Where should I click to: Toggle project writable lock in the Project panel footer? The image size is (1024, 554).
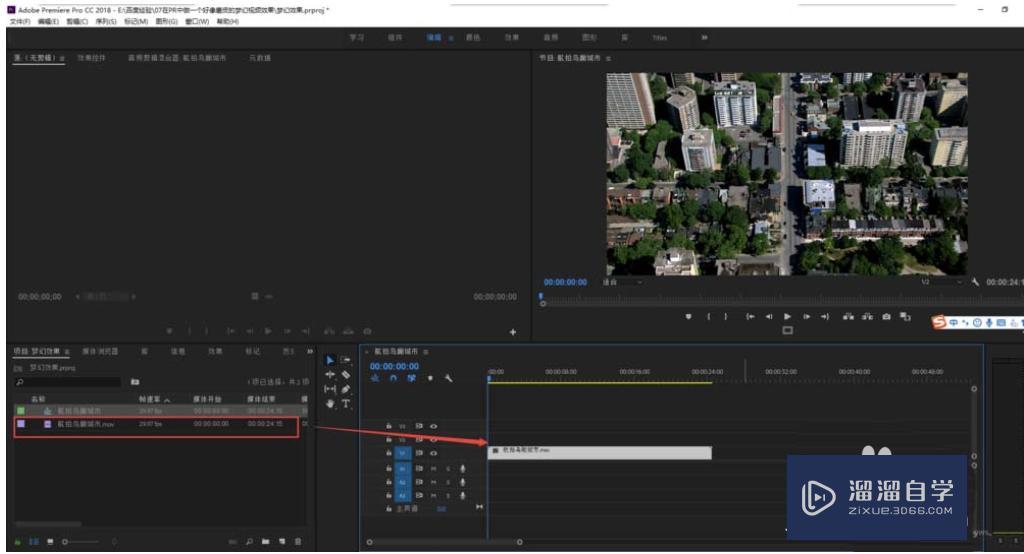click(x=18, y=542)
